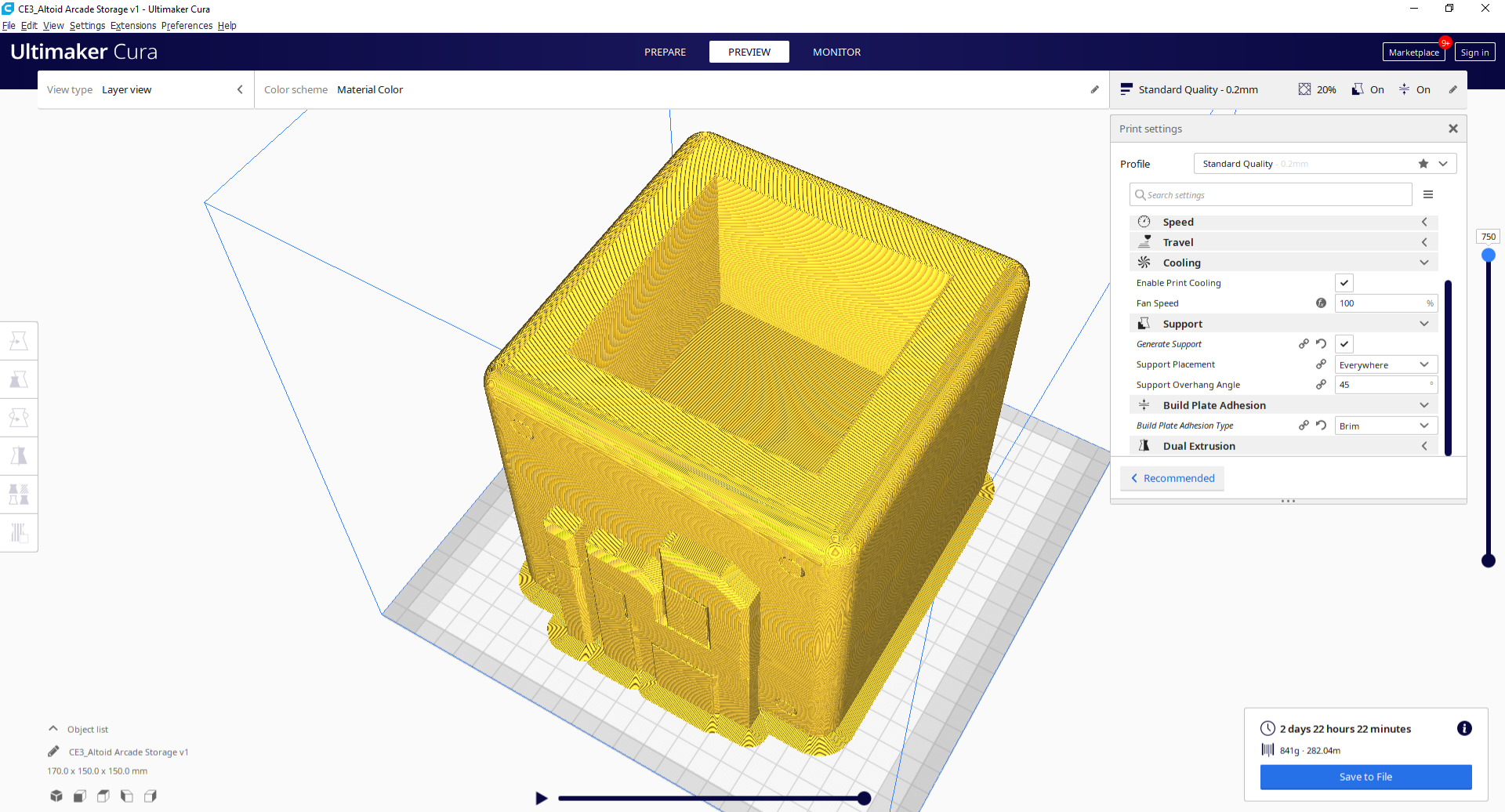Click the infill 20% indicator
The height and width of the screenshot is (812, 1505).
1317,89
